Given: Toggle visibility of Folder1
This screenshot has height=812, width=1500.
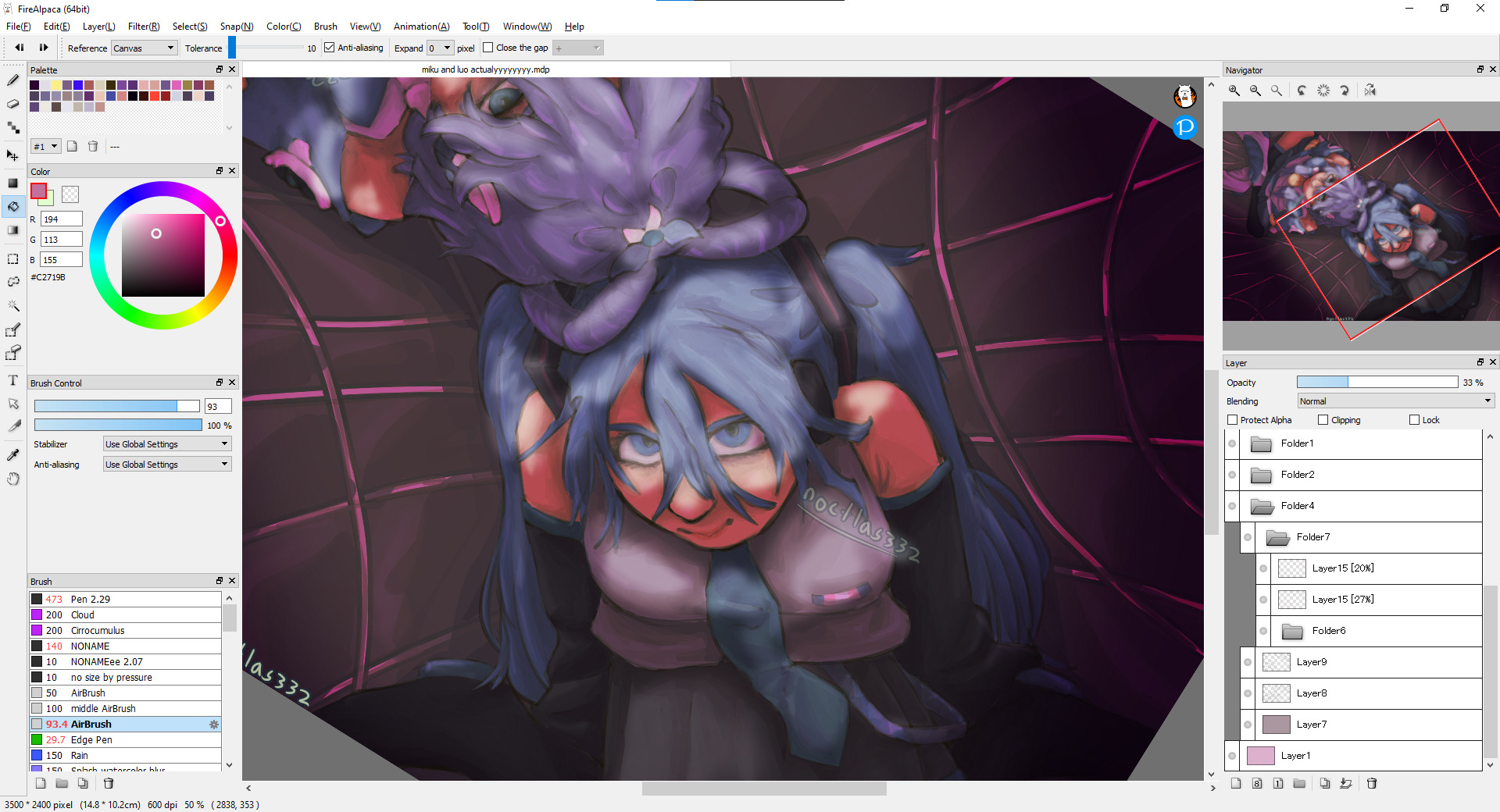Looking at the screenshot, I should coord(1232,443).
